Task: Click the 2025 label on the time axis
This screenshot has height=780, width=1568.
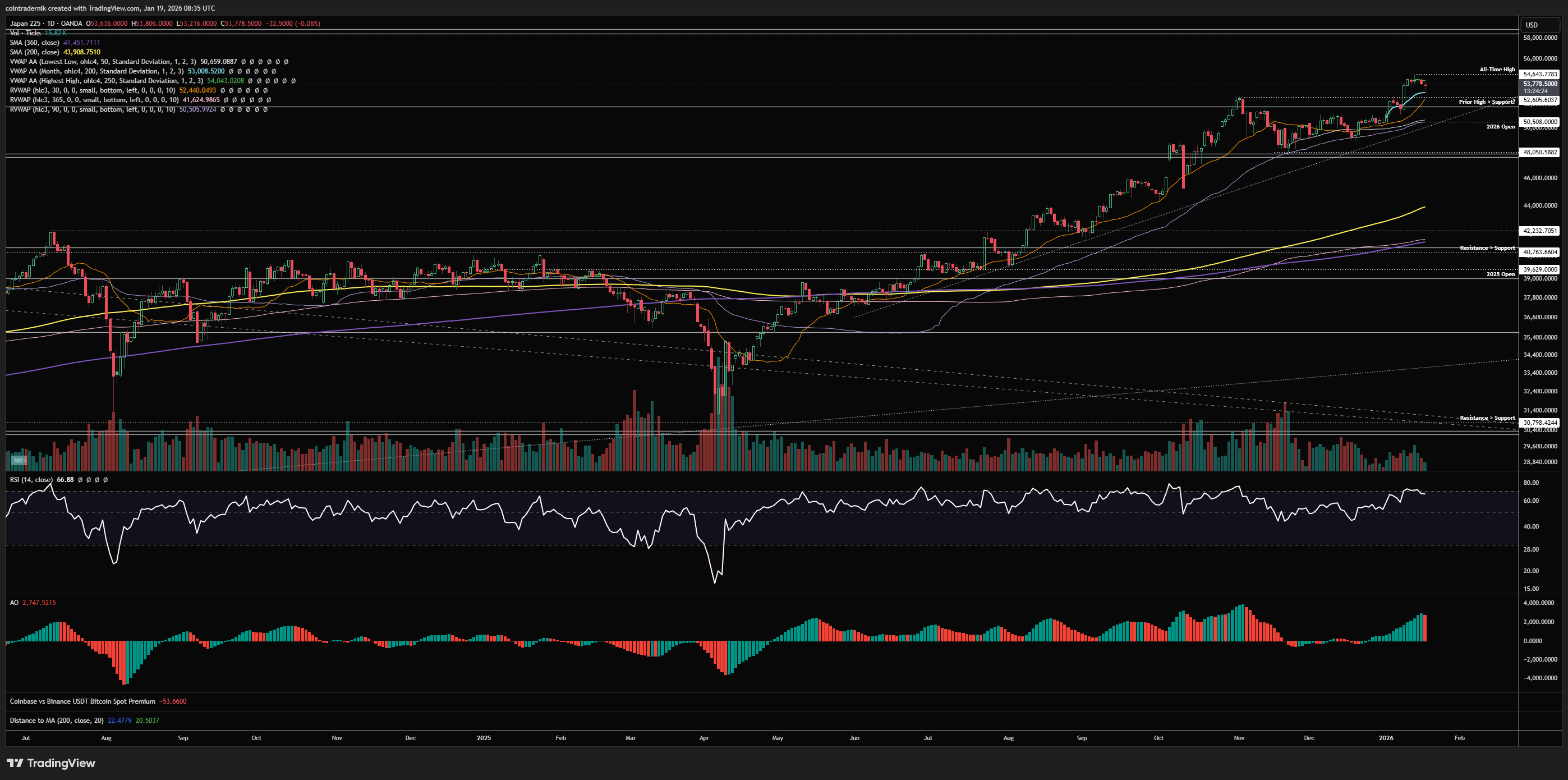Action: tap(484, 738)
